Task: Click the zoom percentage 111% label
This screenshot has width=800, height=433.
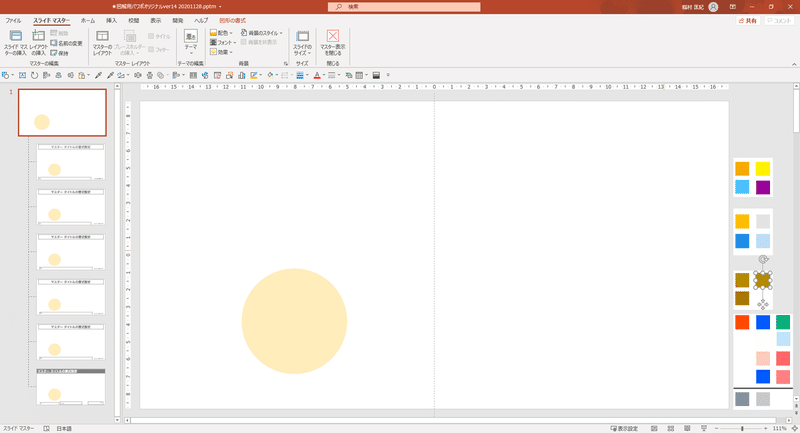Action: pos(779,428)
